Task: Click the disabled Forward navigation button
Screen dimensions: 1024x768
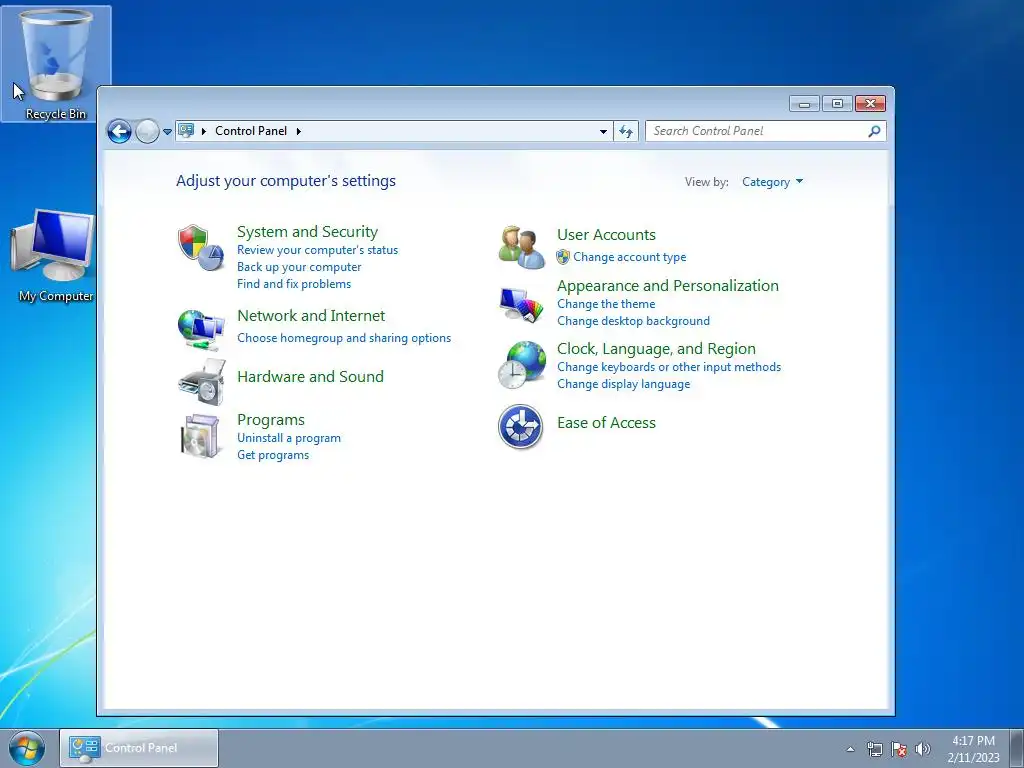Action: [148, 131]
